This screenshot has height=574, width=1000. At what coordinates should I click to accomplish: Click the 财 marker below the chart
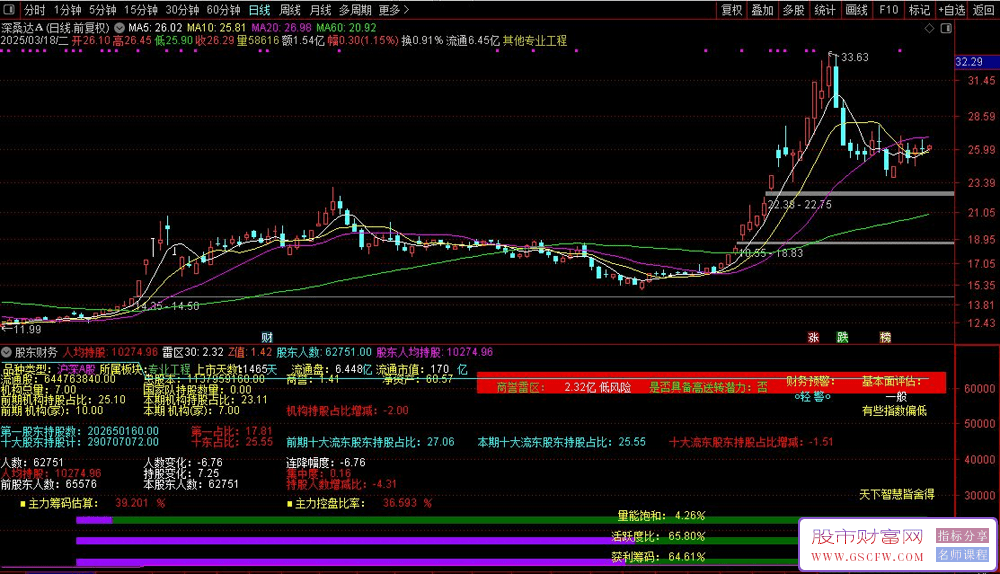[x=267, y=337]
